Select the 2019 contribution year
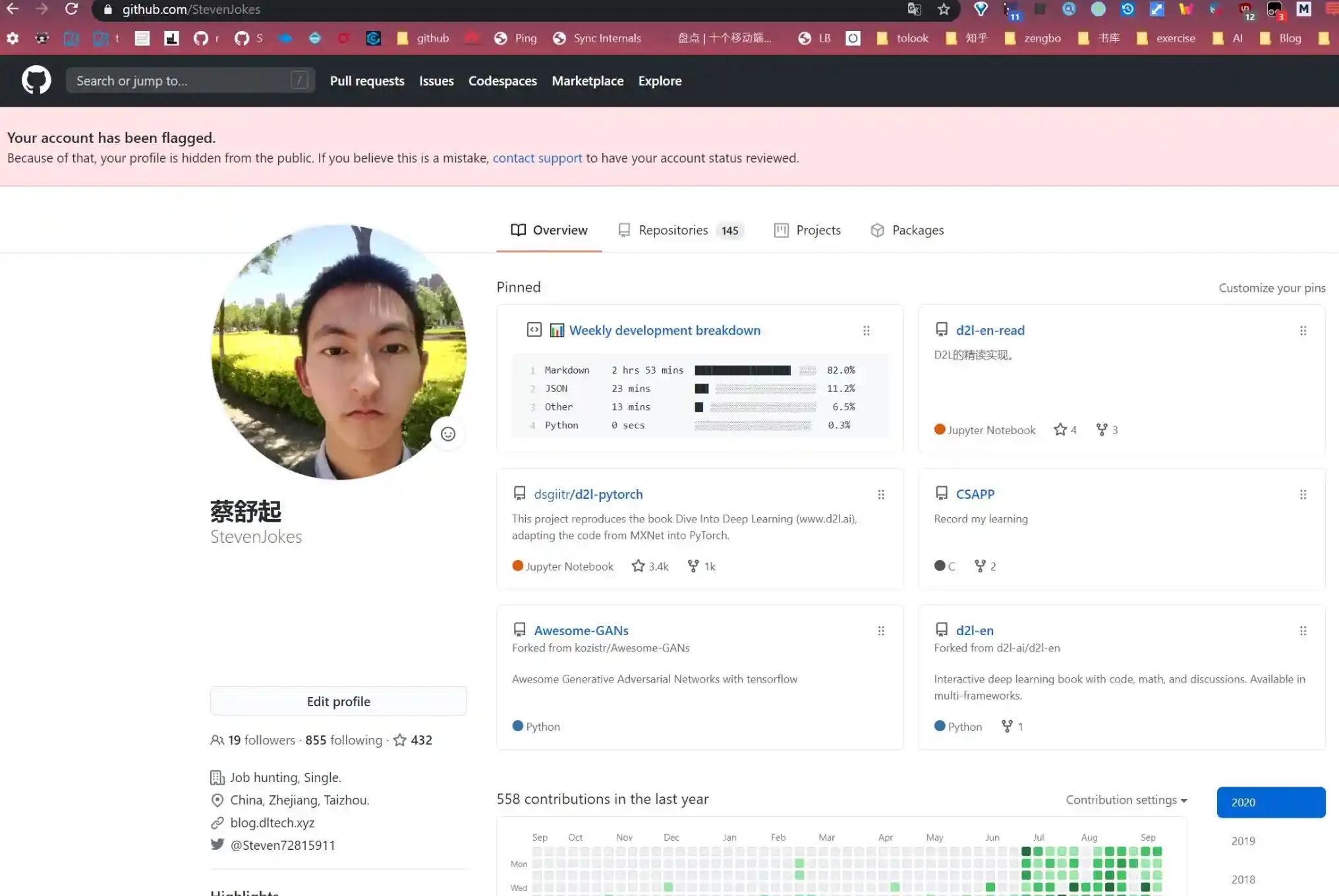The height and width of the screenshot is (896, 1339). (x=1243, y=841)
